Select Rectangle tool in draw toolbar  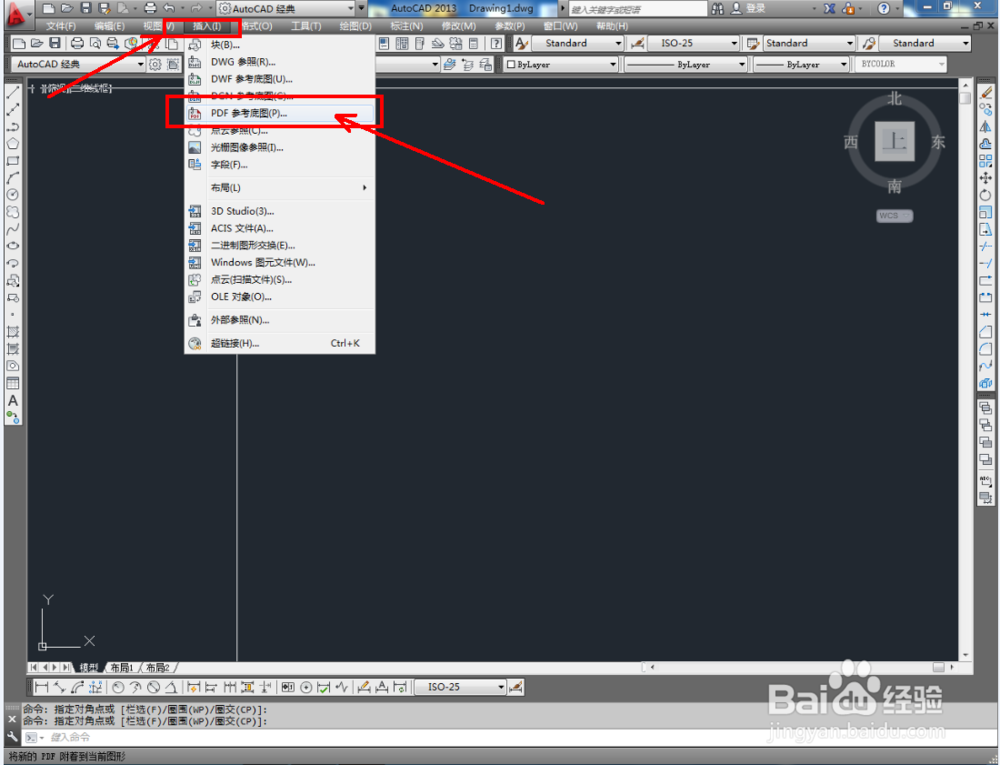coord(13,161)
